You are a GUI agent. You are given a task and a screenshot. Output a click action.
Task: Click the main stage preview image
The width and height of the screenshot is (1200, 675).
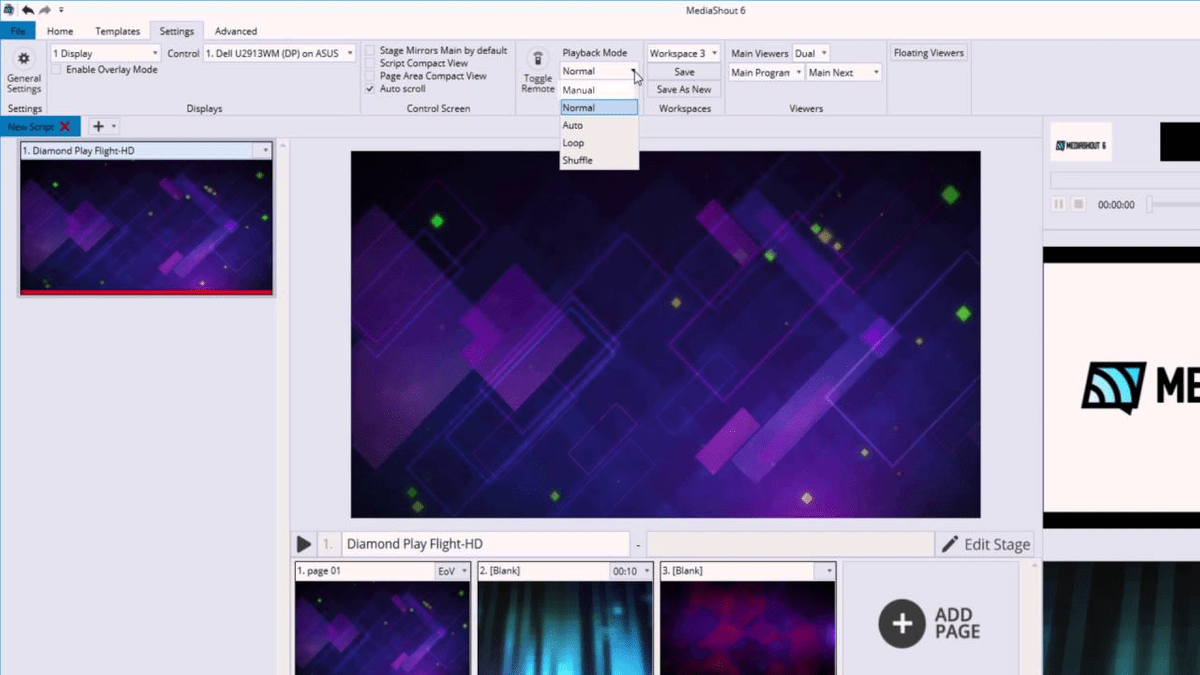pos(665,334)
